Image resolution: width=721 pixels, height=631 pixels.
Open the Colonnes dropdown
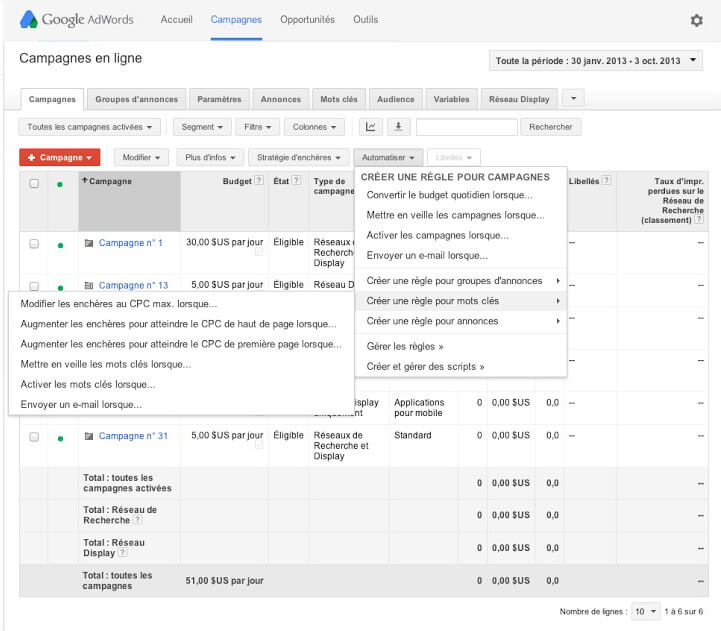coord(315,127)
